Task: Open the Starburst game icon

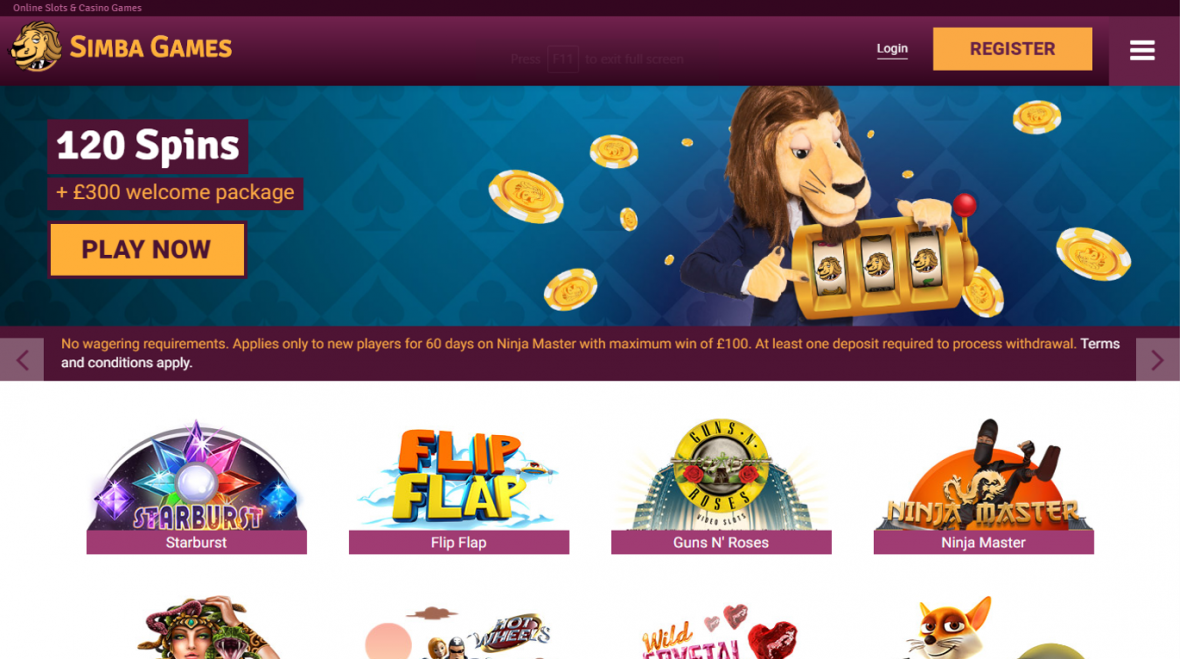Action: tap(196, 475)
